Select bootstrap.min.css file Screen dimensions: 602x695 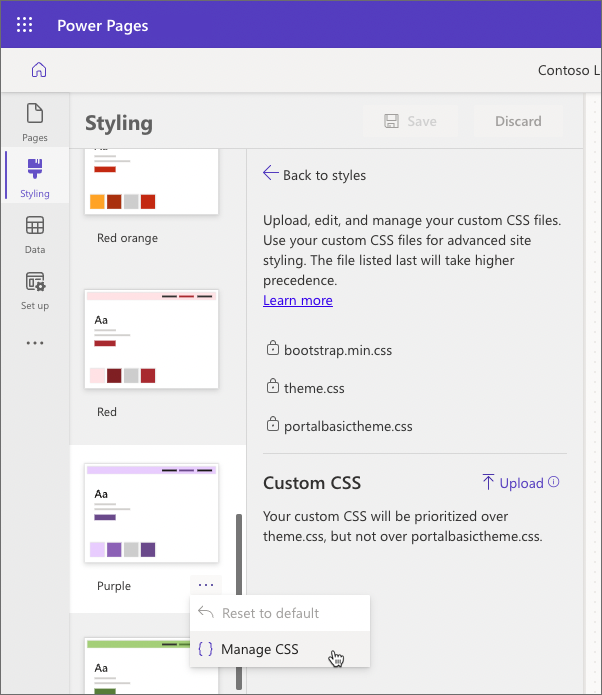coord(338,350)
